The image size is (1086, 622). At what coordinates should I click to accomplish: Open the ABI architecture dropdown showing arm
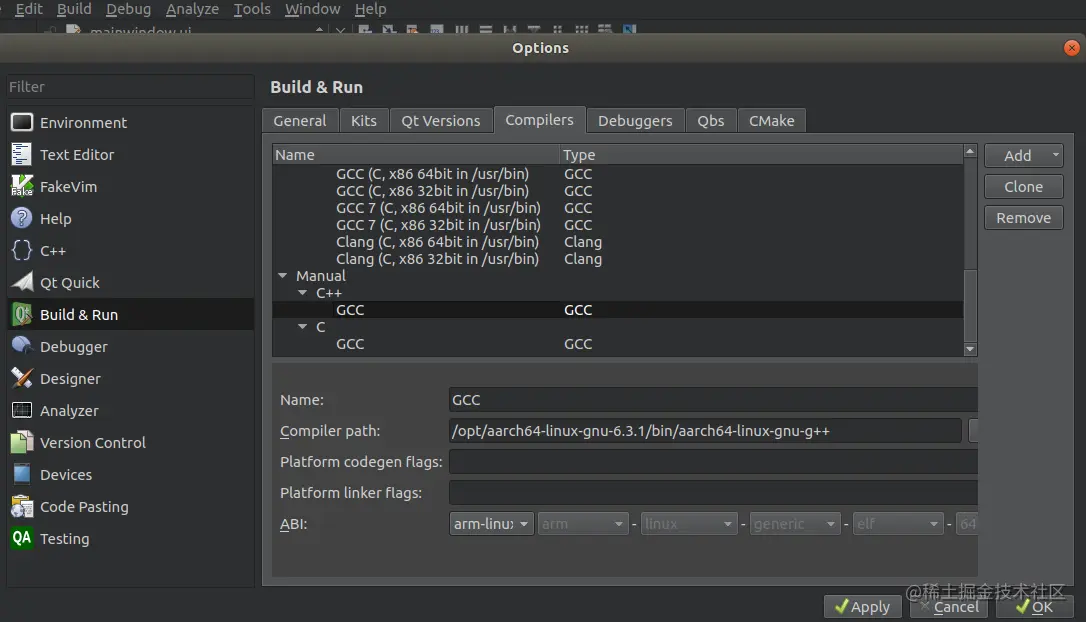click(x=582, y=524)
